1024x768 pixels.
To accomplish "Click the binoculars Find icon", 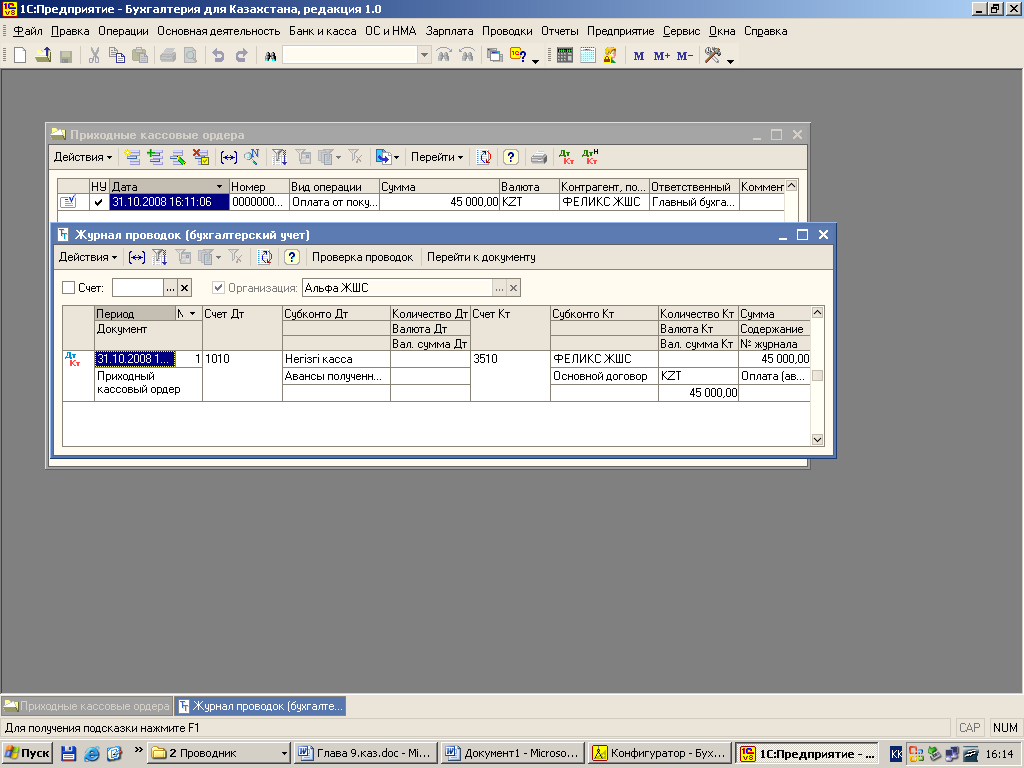I will tap(270, 56).
